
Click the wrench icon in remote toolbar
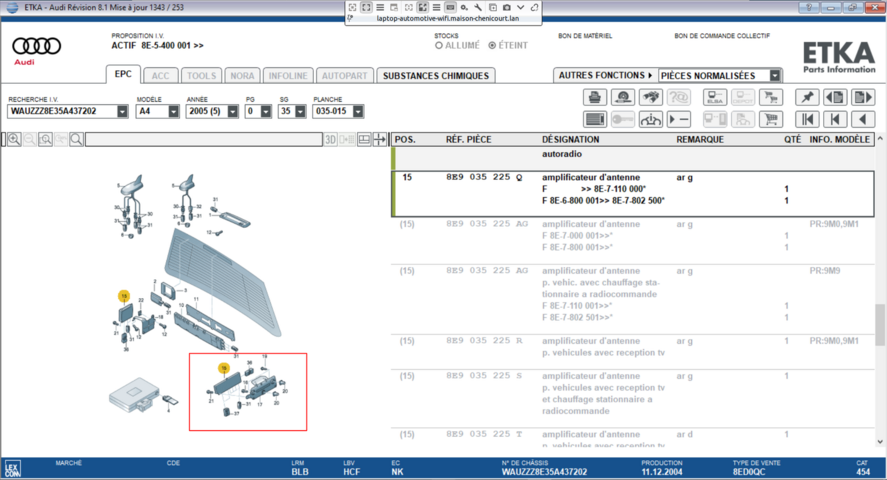479,7
